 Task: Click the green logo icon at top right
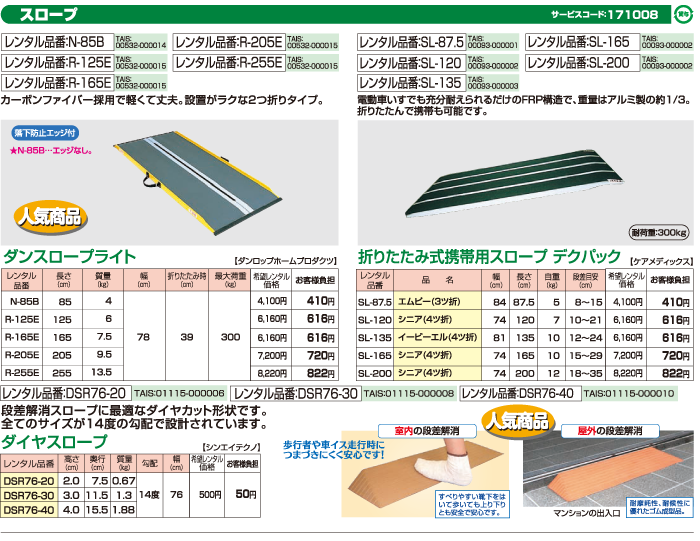click(x=680, y=15)
